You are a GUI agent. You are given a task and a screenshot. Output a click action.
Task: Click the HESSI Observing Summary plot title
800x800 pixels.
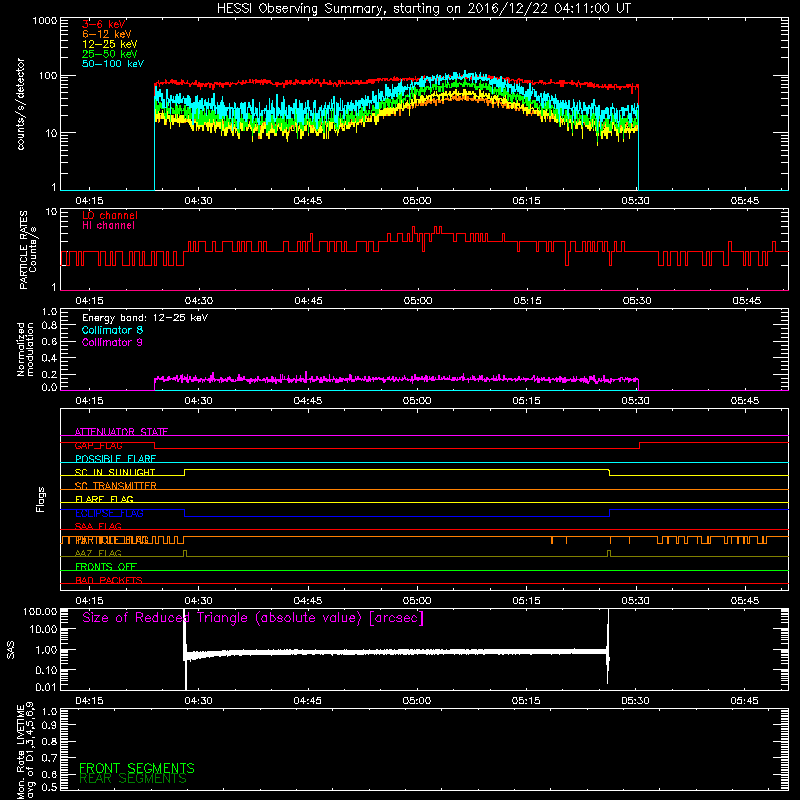point(424,9)
